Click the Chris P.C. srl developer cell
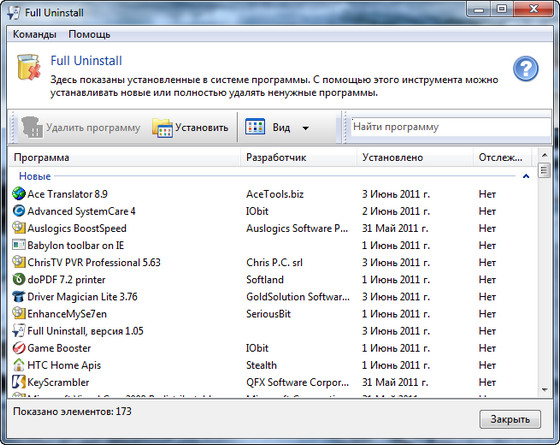The height and width of the screenshot is (445, 560). click(274, 262)
